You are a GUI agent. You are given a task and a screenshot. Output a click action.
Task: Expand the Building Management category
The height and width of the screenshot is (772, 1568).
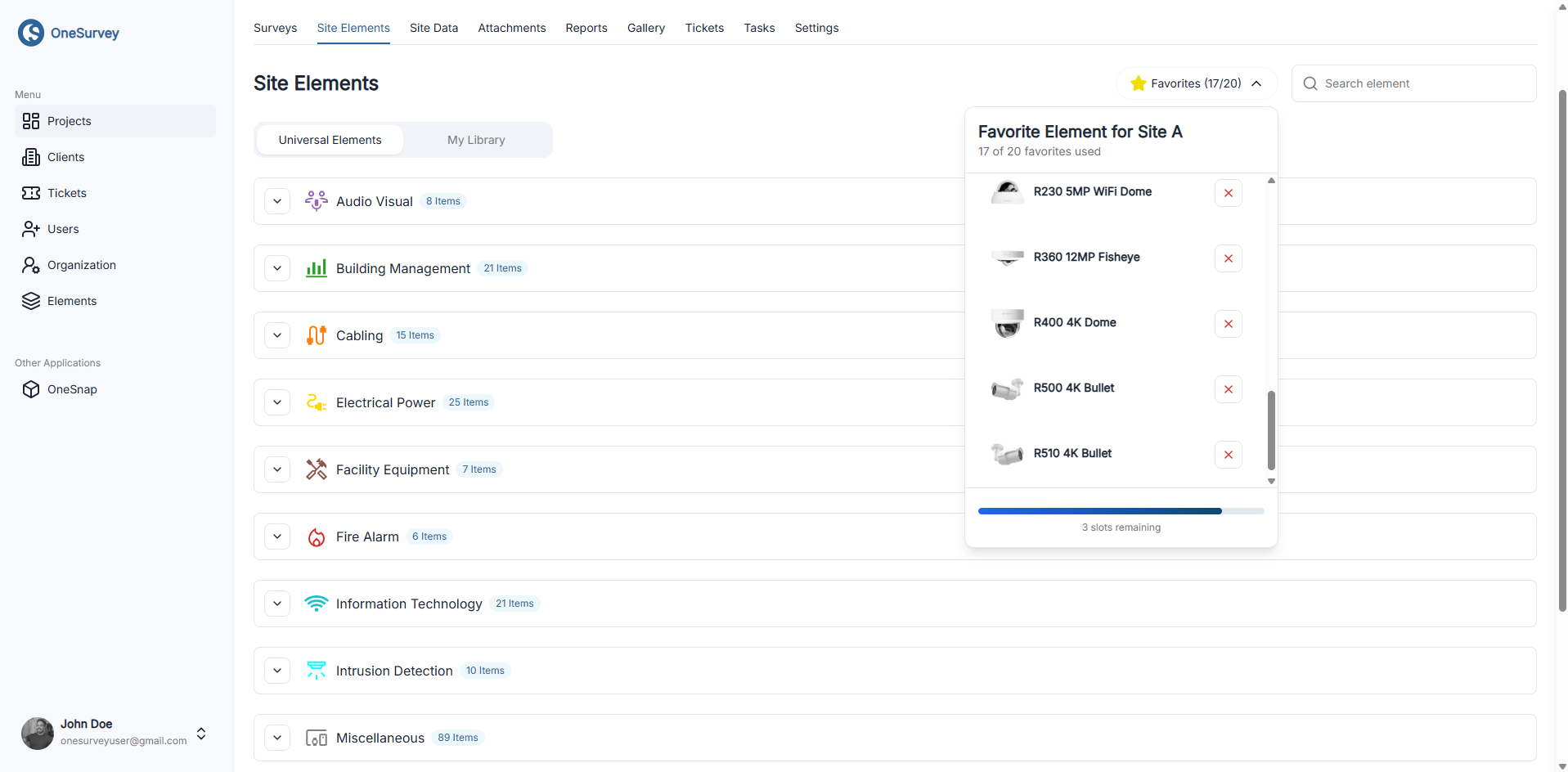tap(276, 267)
